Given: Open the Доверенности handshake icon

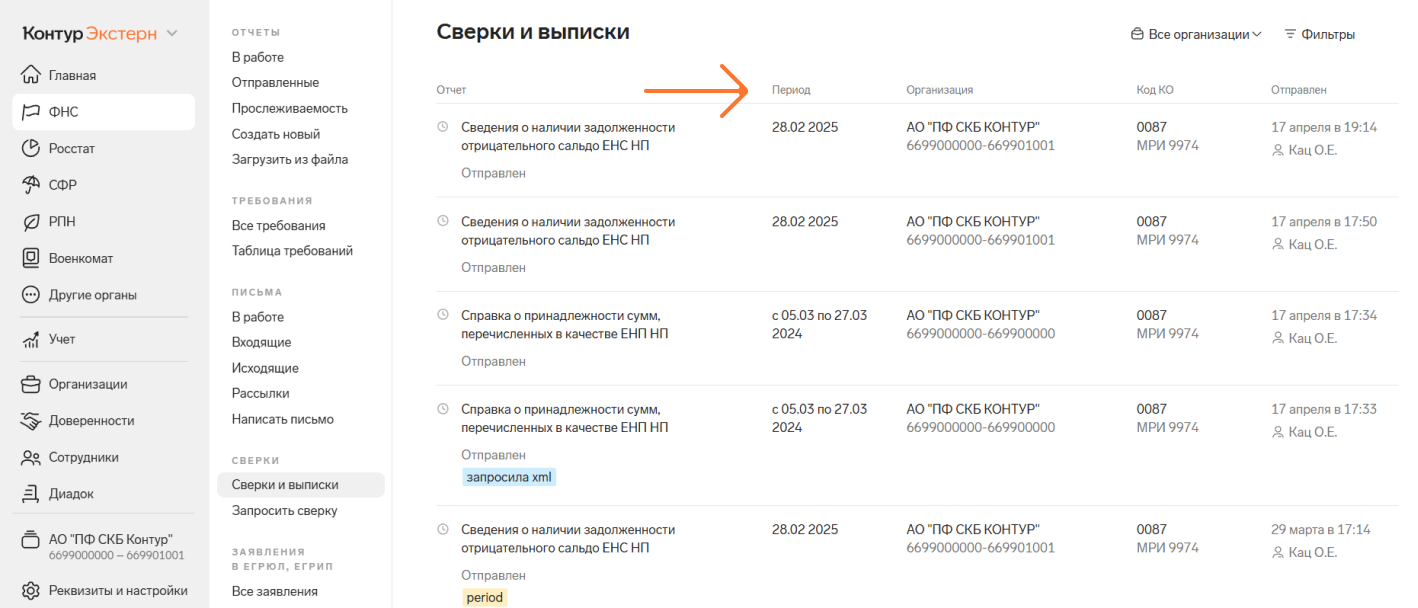Looking at the screenshot, I should pyautogui.click(x=30, y=421).
